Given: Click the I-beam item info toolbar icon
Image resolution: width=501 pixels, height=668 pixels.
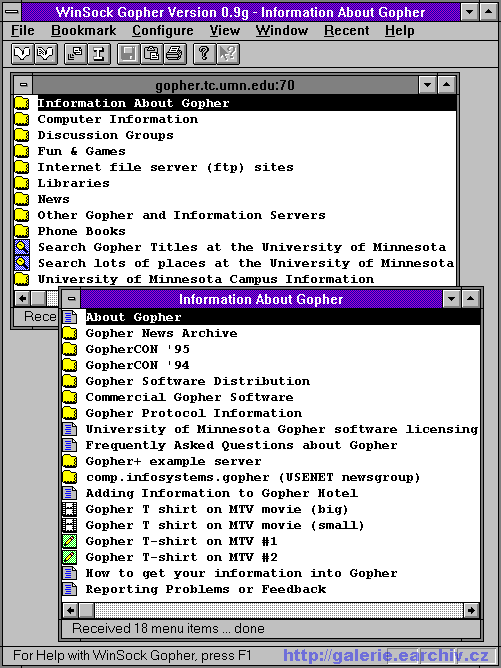Looking at the screenshot, I should [x=99, y=54].
